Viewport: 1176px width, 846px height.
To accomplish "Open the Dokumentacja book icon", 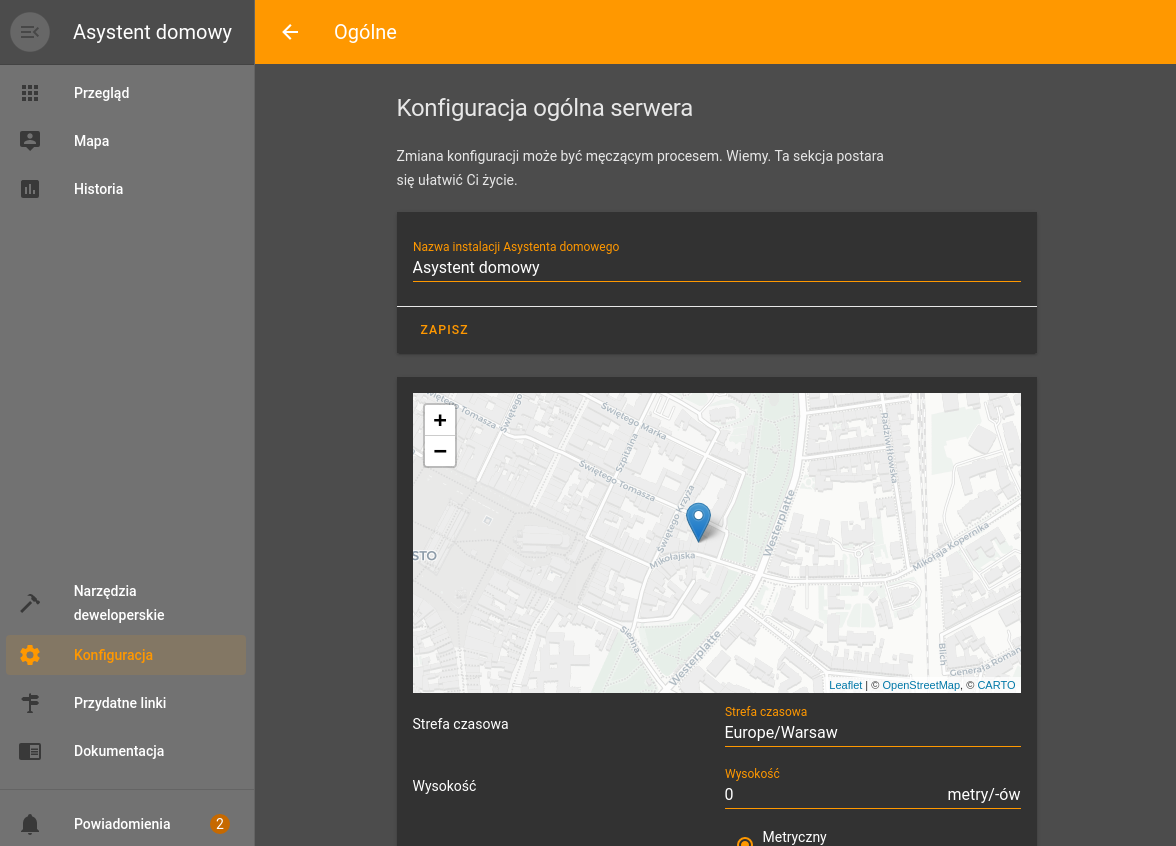I will 30,751.
